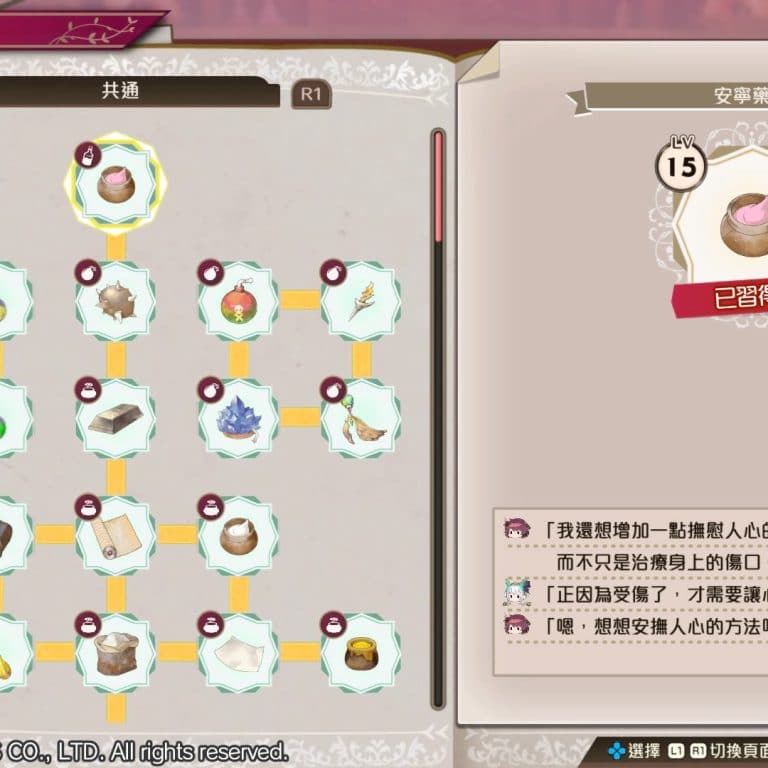This screenshot has height=768, width=768.
Task: Select the white cream pot recipe
Action: pyautogui.click(x=239, y=536)
